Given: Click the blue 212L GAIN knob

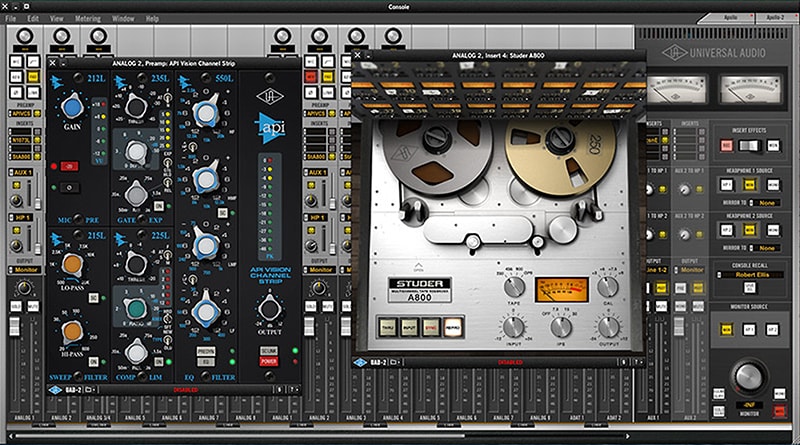Looking at the screenshot, I should [72, 108].
